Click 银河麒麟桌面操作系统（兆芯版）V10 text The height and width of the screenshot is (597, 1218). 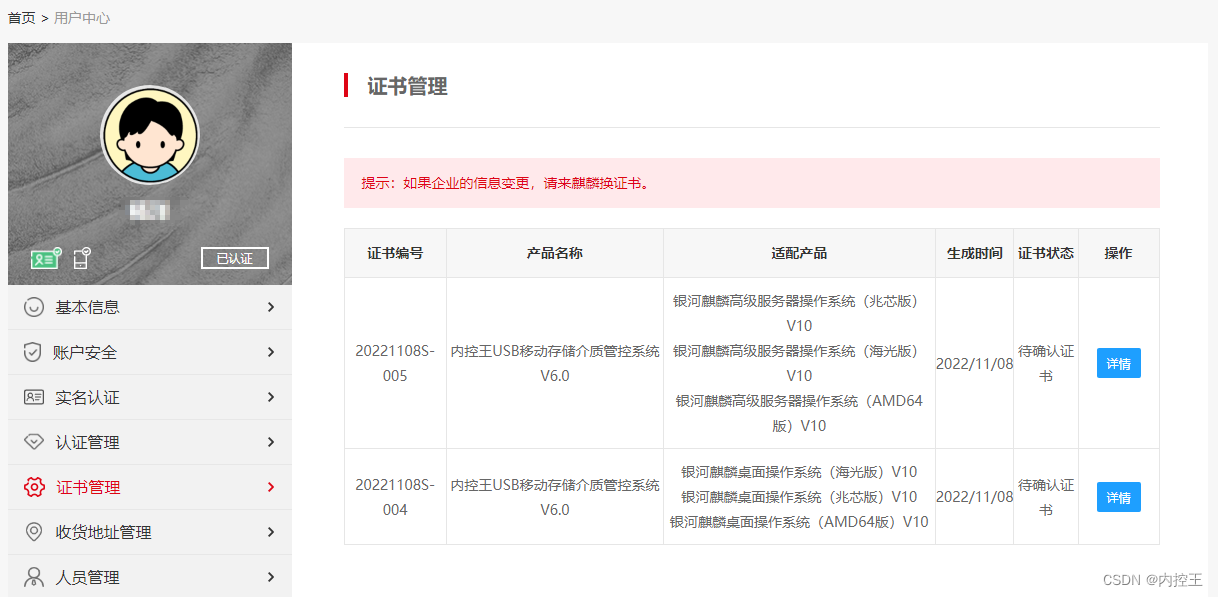(799, 497)
